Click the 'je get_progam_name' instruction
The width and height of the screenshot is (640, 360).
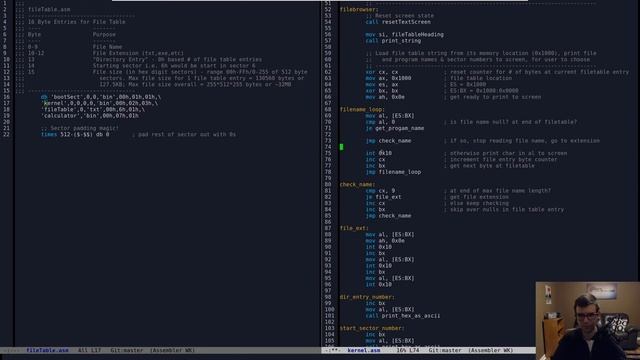[395, 128]
